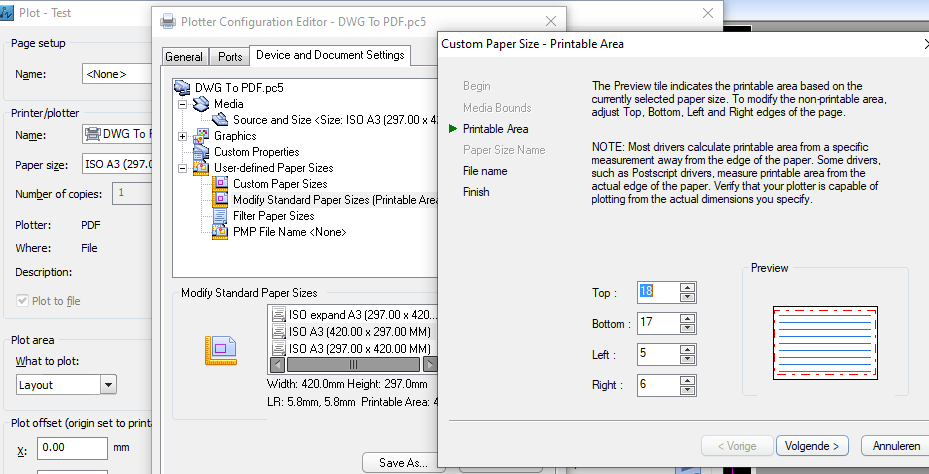The width and height of the screenshot is (929, 474).
Task: Increase the Top margin with up arrow
Action: point(686,288)
